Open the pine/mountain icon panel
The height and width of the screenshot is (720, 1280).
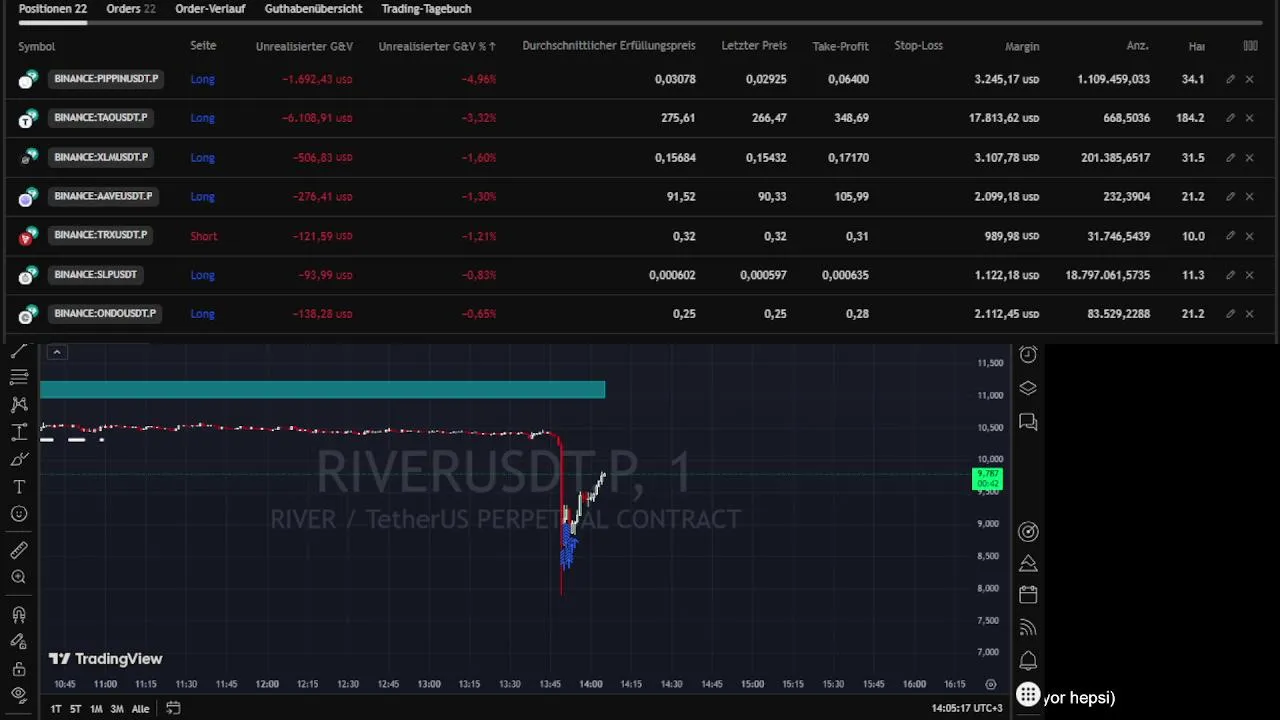(1028, 563)
